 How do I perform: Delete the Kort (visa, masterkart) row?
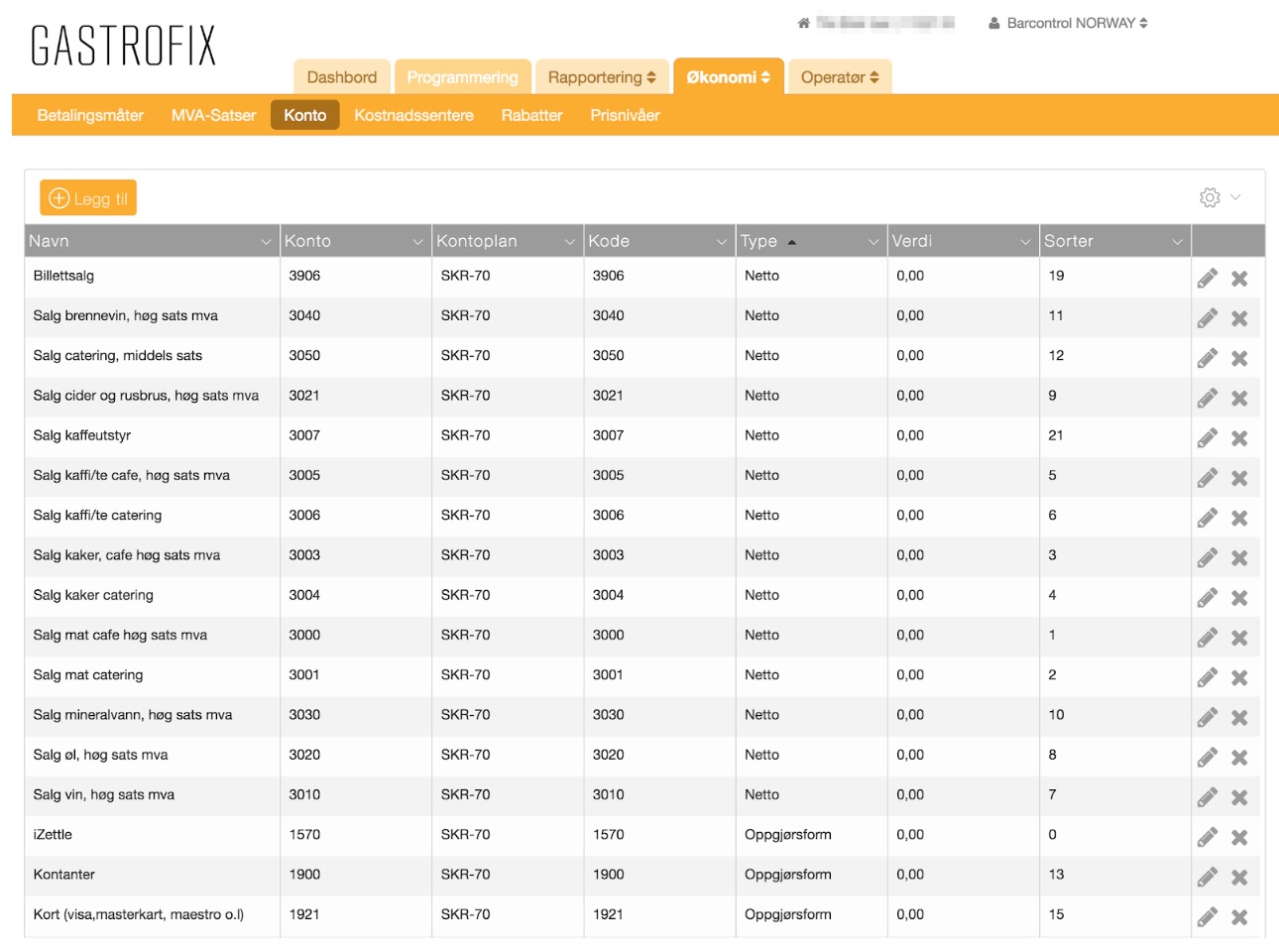1239,917
